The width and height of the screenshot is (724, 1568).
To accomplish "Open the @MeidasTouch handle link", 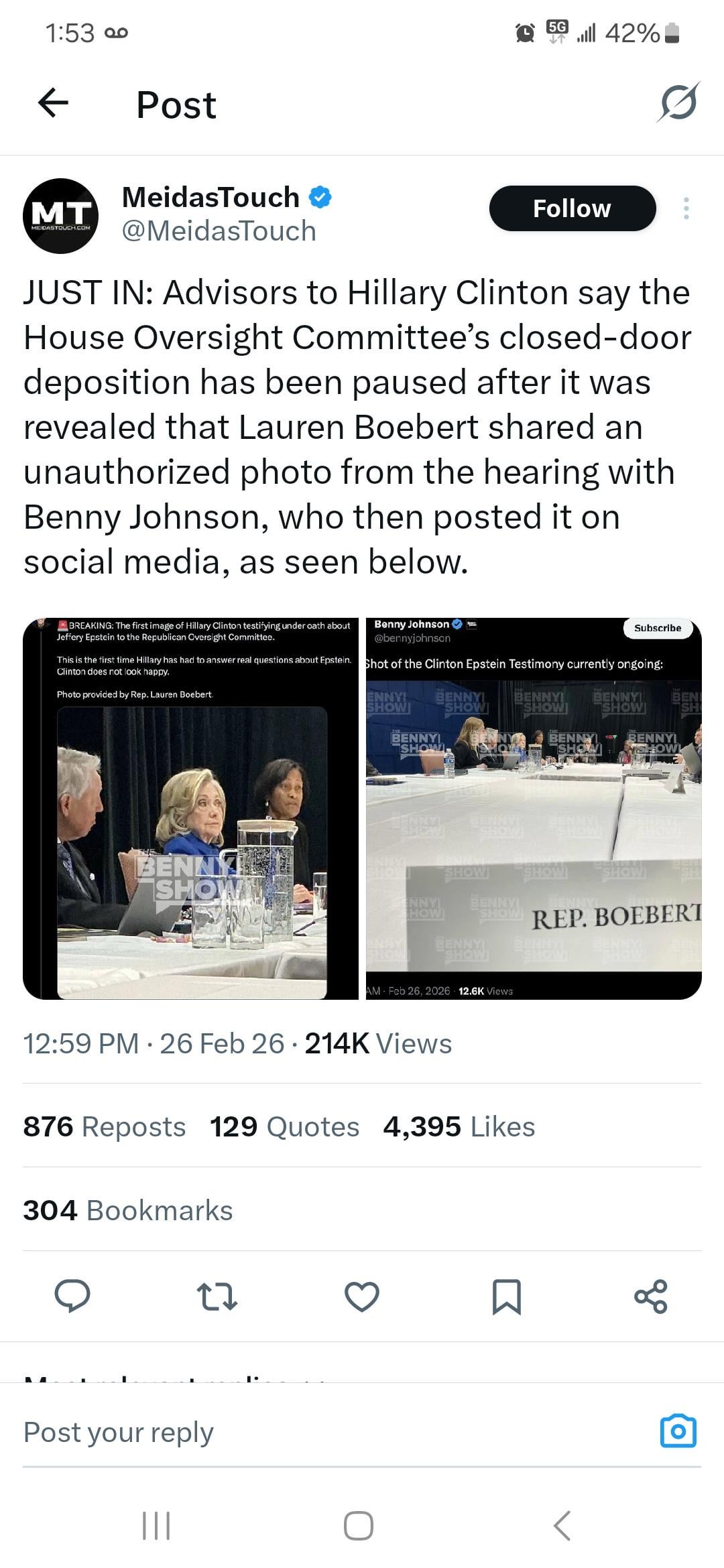I will 219,231.
